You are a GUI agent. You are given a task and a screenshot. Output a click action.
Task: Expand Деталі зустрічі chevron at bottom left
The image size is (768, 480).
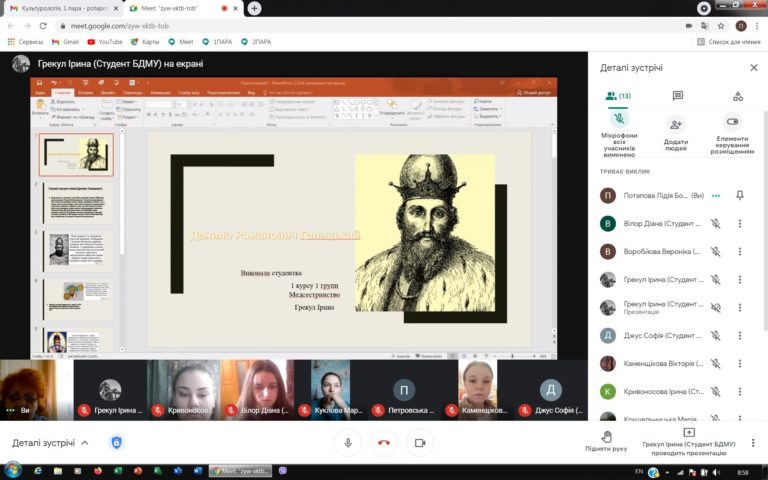tap(84, 442)
